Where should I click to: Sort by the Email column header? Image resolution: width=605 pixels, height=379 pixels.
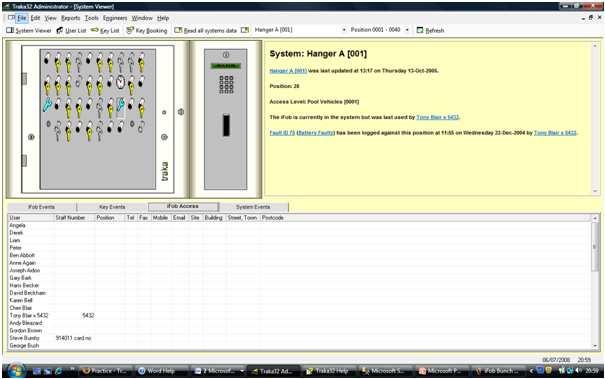click(x=179, y=218)
